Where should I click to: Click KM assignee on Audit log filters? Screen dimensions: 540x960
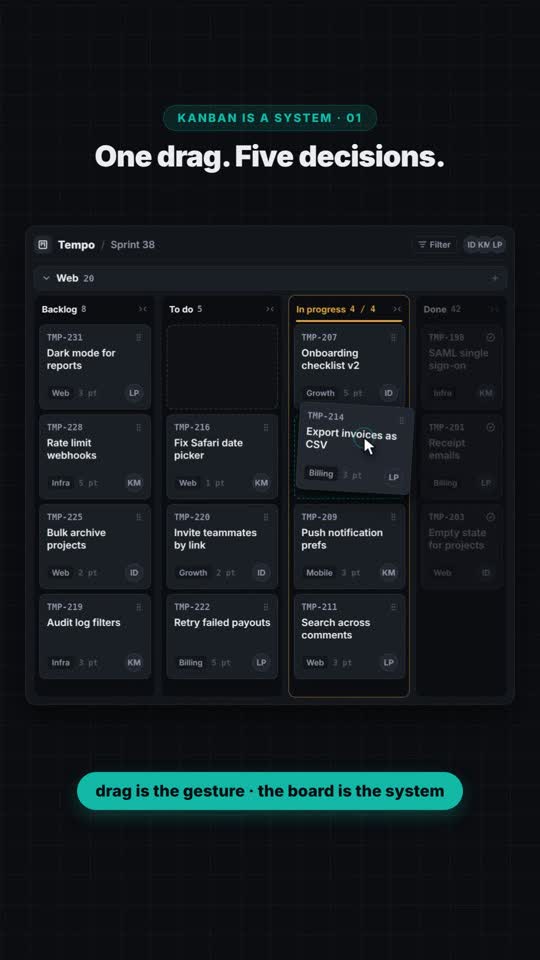134,662
